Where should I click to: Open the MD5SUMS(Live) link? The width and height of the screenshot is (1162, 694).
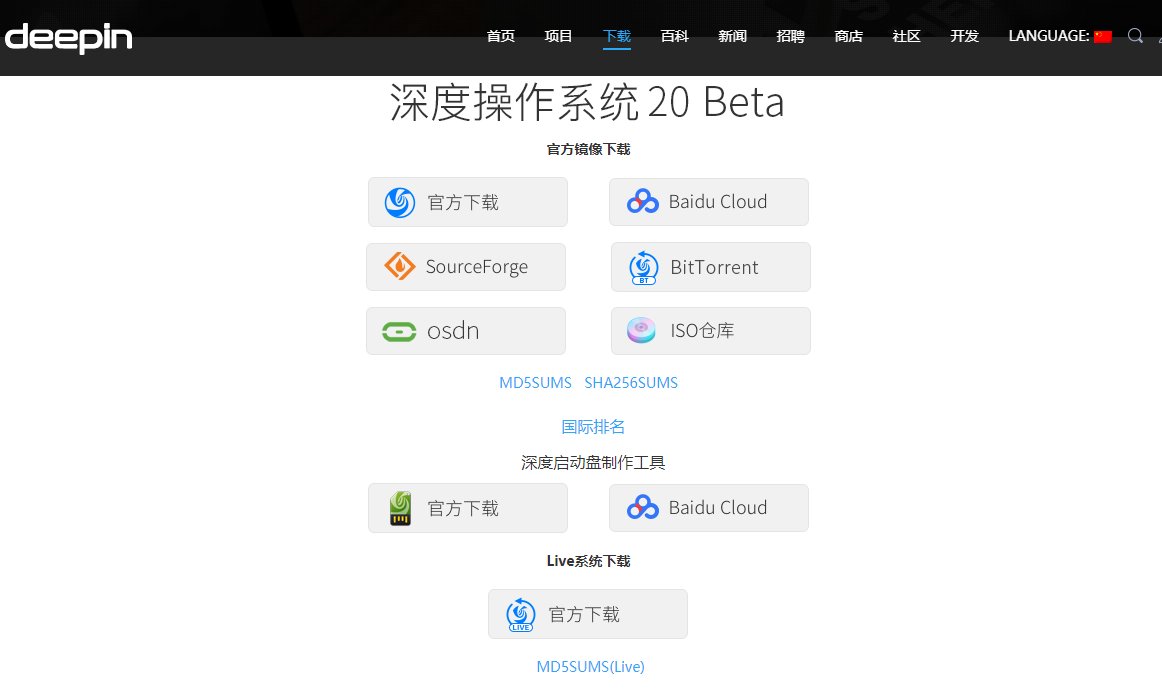[x=591, y=667]
